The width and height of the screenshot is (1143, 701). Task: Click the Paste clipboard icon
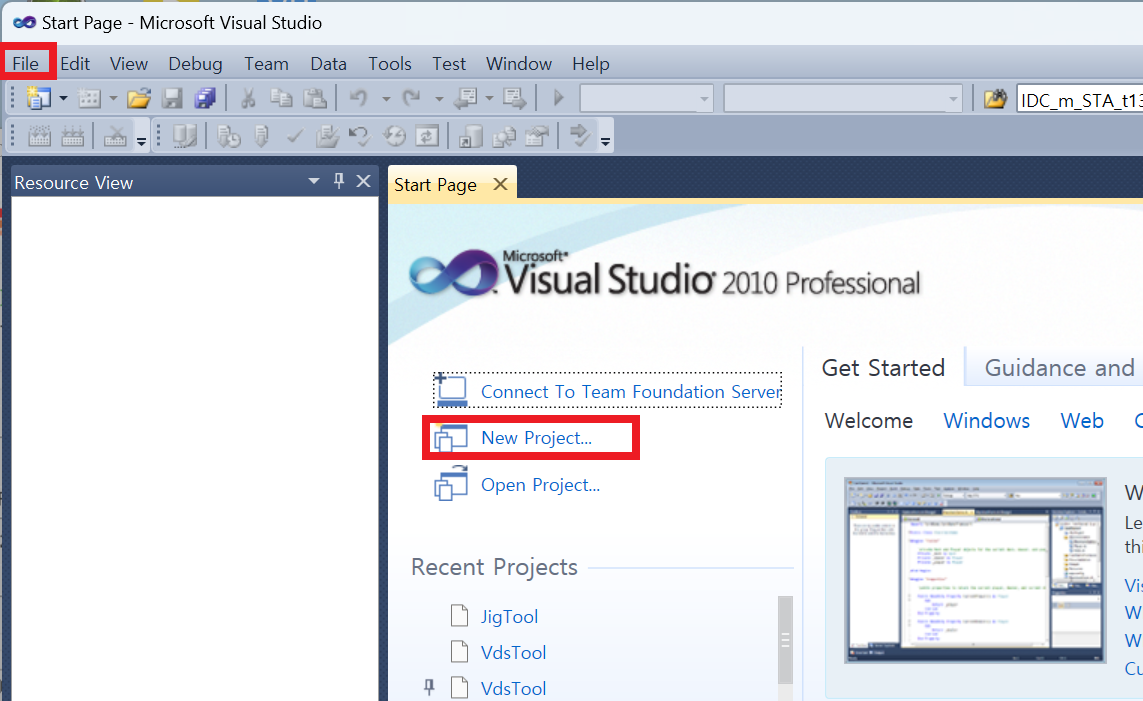click(x=314, y=98)
